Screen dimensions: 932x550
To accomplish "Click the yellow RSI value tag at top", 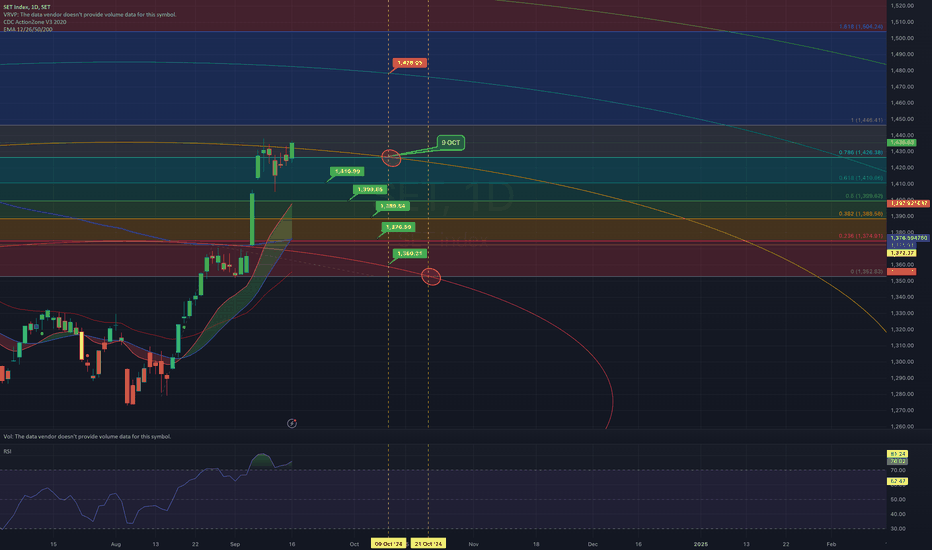I will click(x=898, y=454).
